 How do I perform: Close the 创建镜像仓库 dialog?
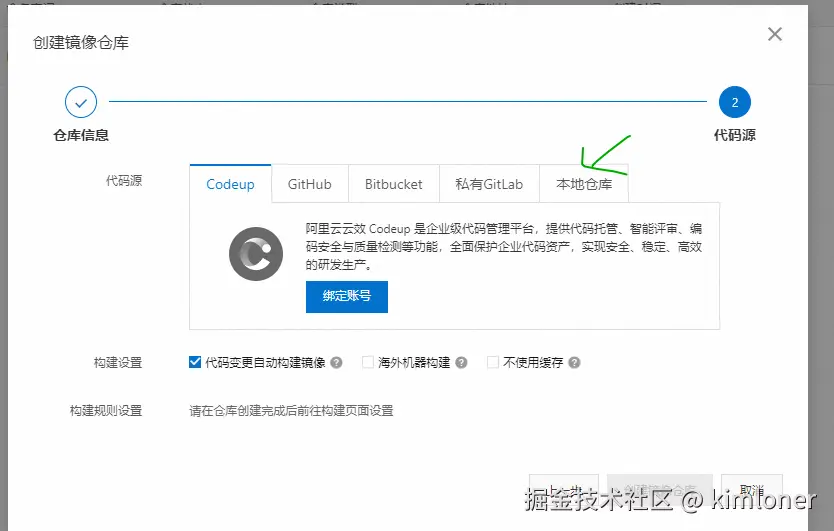point(774,34)
